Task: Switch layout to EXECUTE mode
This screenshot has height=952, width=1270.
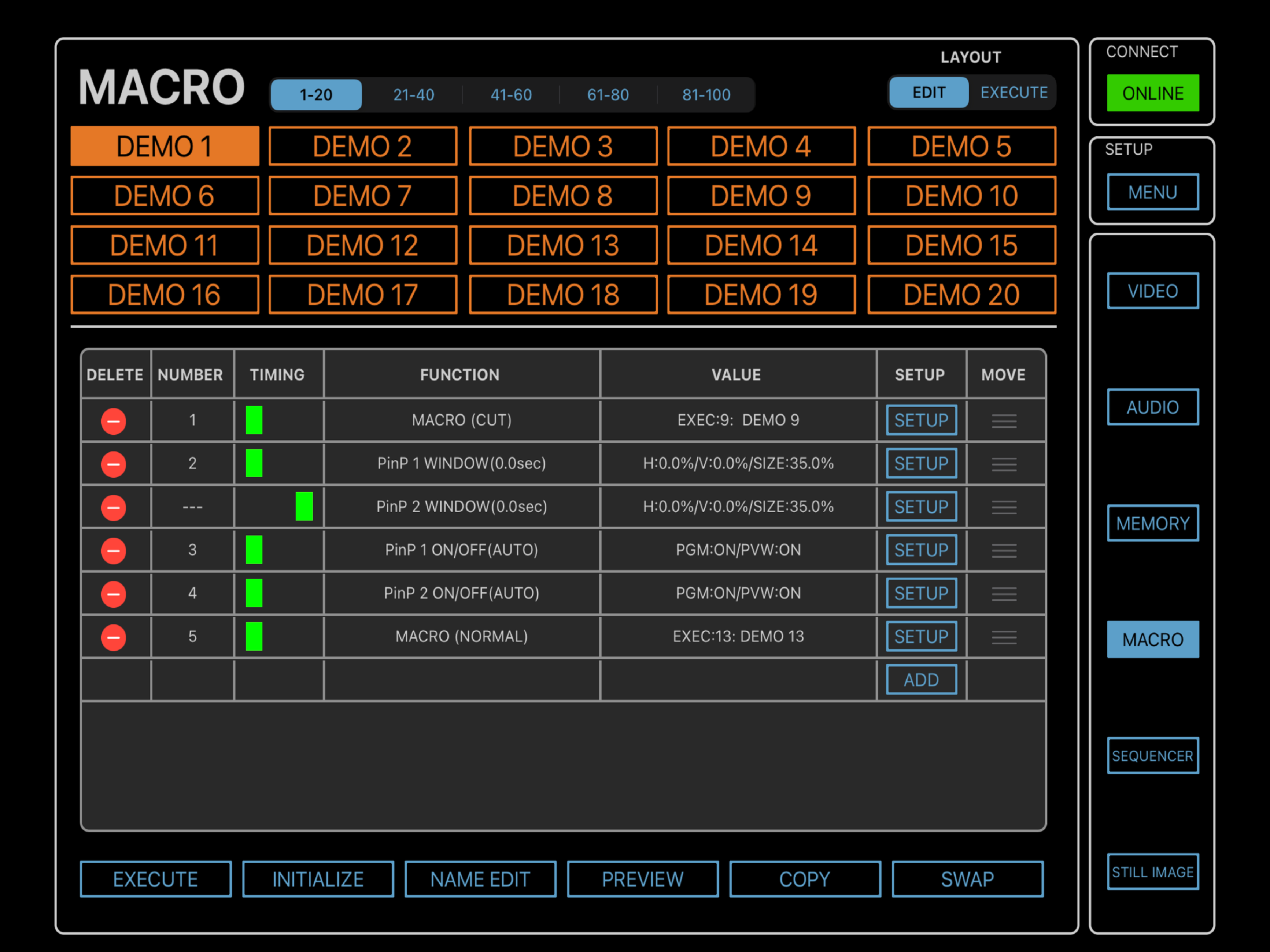Action: 1013,93
